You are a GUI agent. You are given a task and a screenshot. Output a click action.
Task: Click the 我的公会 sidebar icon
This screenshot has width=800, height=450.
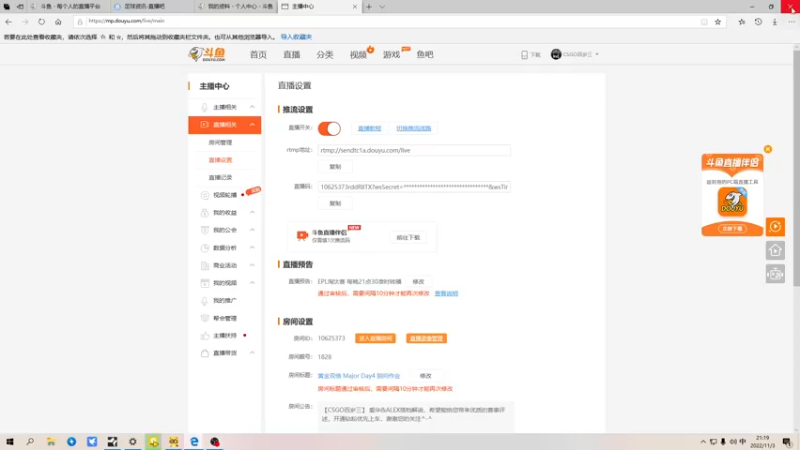(205, 230)
